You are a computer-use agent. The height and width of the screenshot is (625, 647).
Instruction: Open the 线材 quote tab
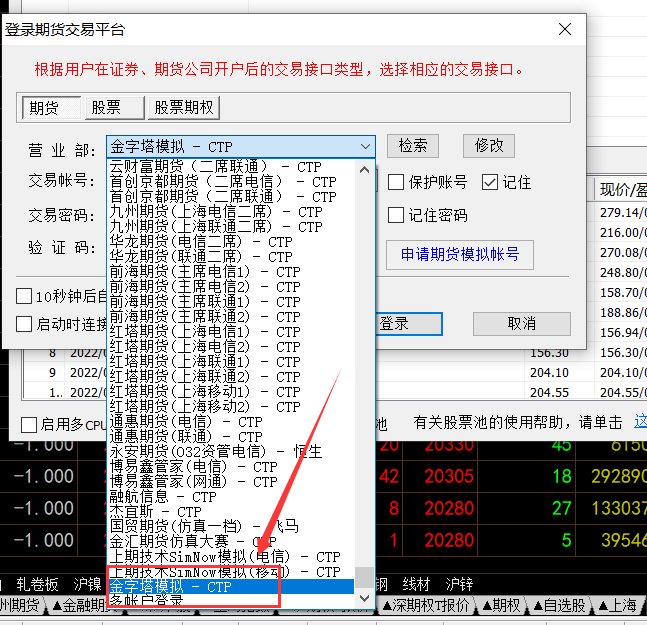(x=416, y=584)
